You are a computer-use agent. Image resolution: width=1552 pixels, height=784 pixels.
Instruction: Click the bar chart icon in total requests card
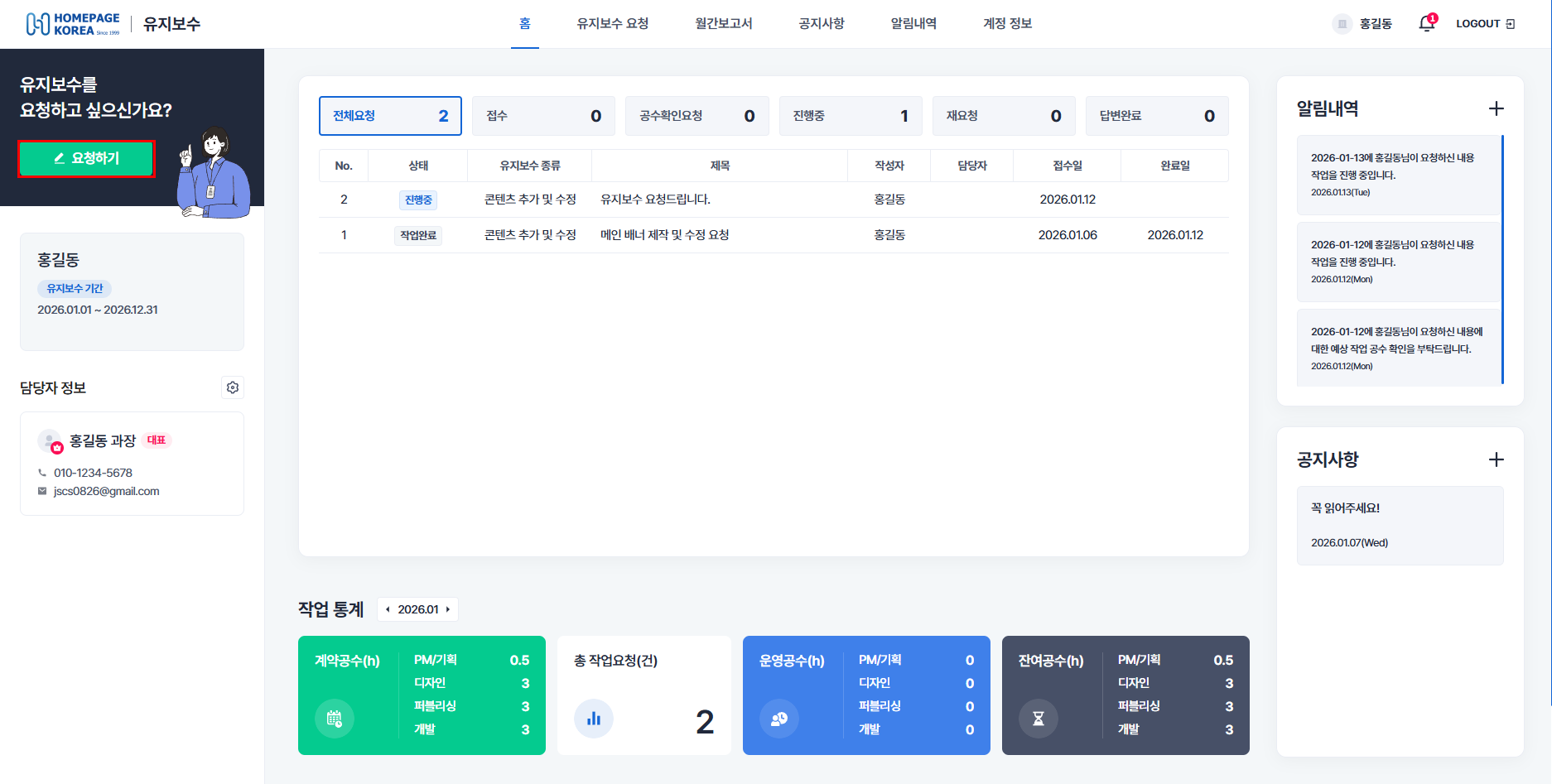point(594,719)
